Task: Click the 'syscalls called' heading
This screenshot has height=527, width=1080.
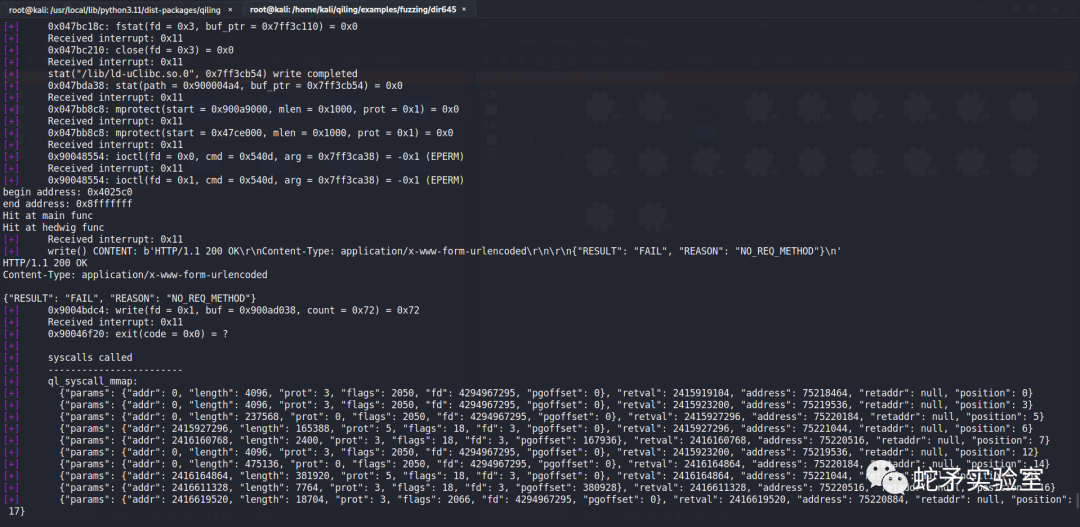Action: pyautogui.click(x=90, y=357)
